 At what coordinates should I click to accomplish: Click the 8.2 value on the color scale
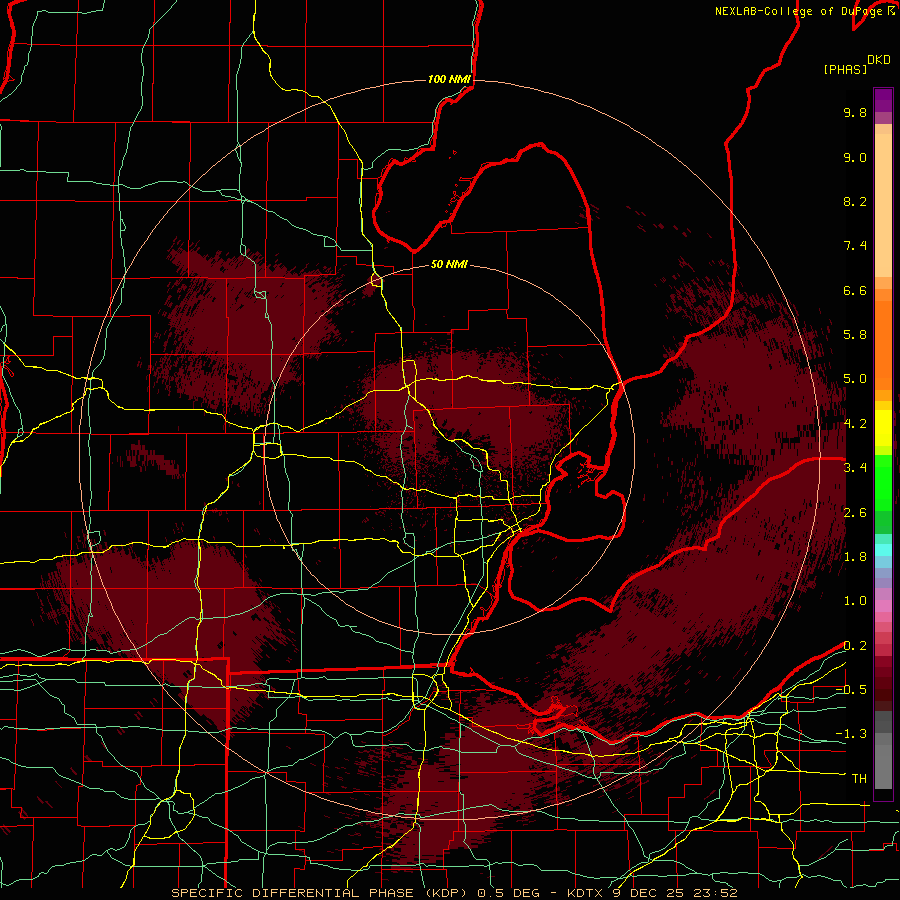click(855, 201)
